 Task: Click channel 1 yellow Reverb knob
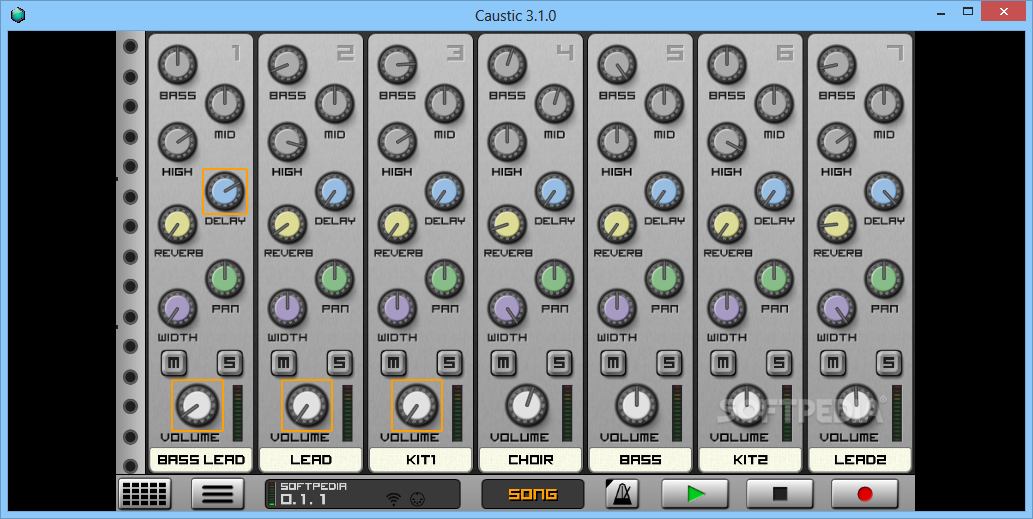pos(178,224)
